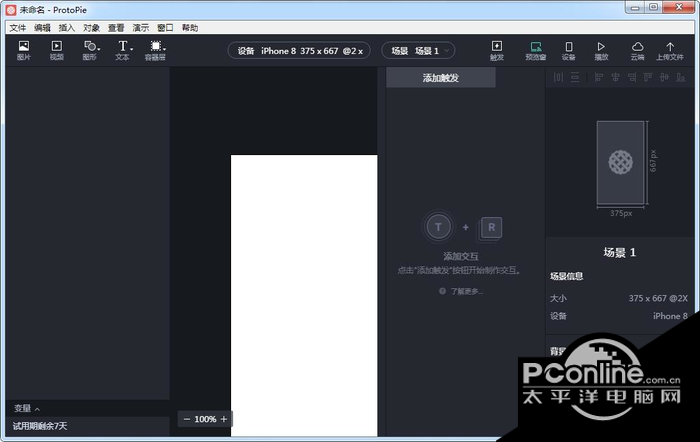The image size is (700, 442).
Task: Click the 触发 trigger toolbar icon
Action: click(497, 50)
